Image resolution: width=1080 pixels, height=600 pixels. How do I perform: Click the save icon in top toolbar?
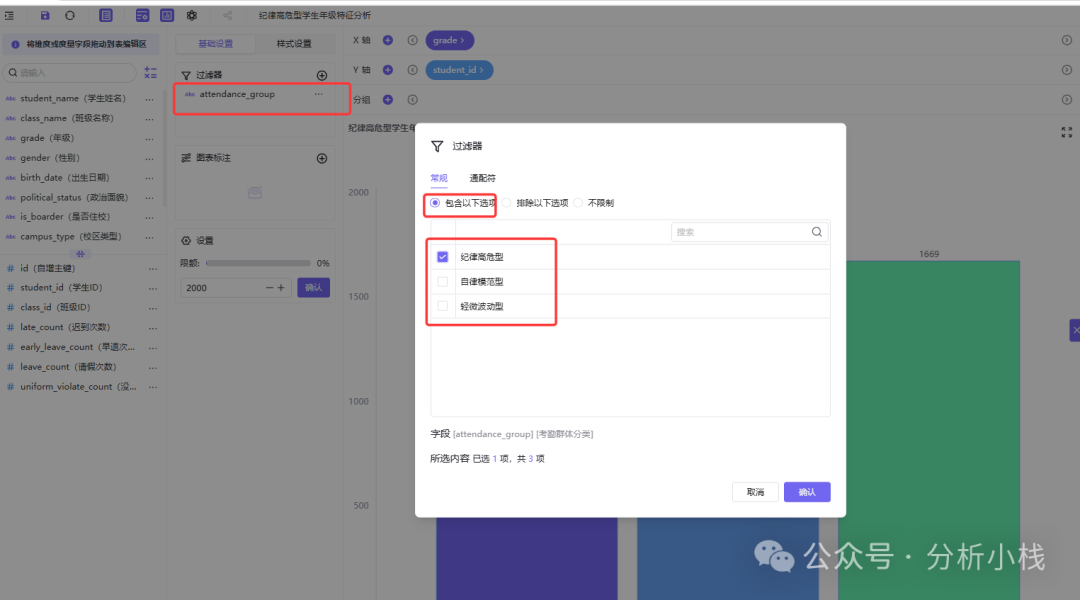[x=45, y=15]
